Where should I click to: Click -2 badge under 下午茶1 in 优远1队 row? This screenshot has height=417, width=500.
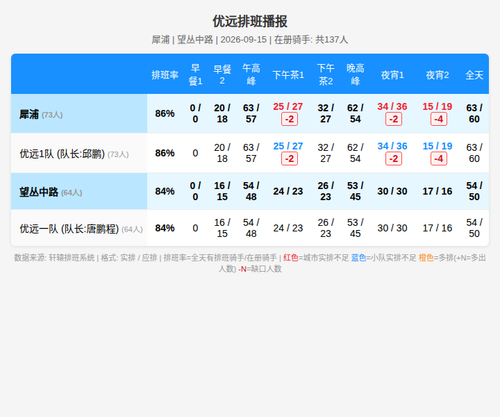pyautogui.click(x=289, y=159)
